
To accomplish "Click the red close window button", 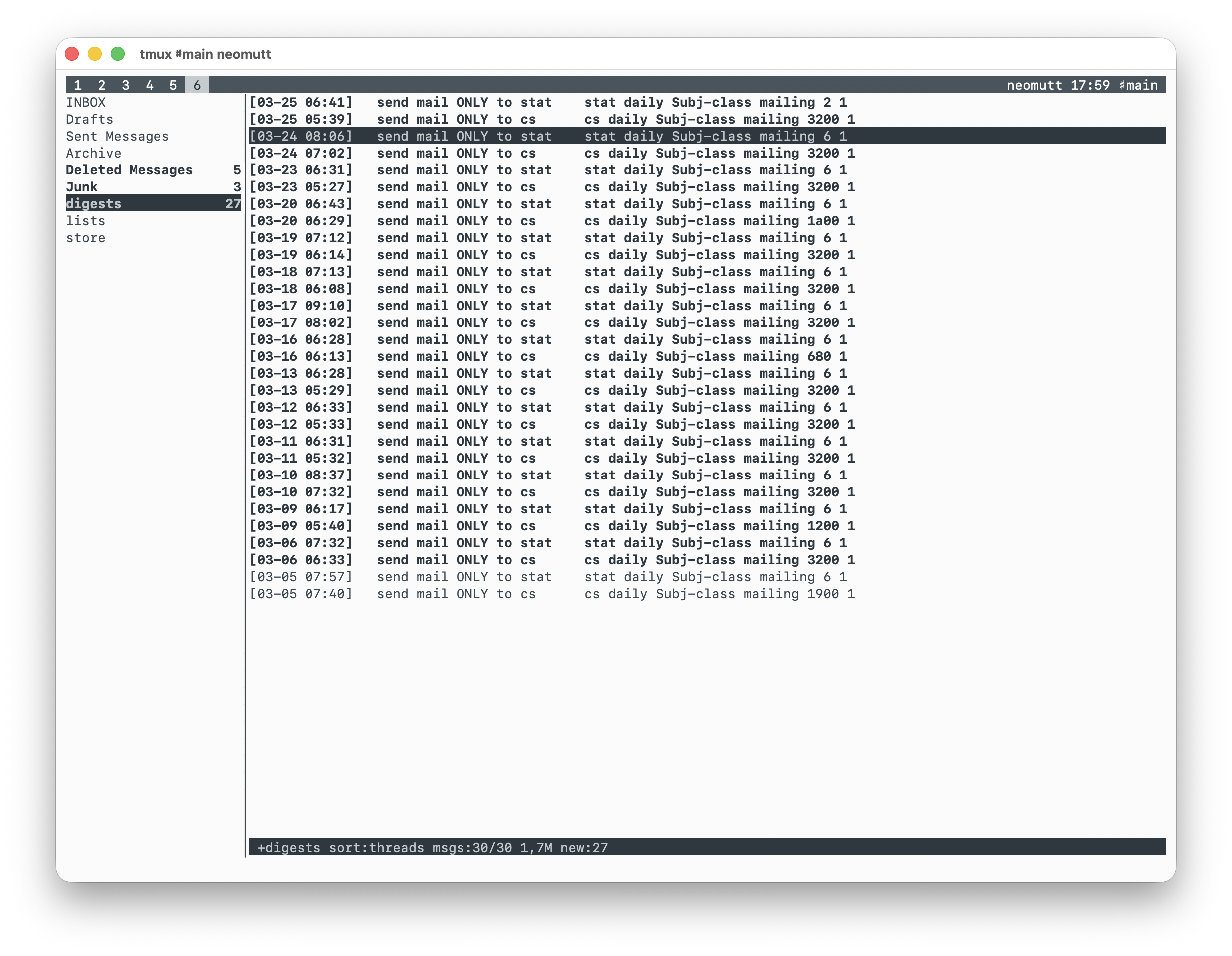I will (x=72, y=54).
